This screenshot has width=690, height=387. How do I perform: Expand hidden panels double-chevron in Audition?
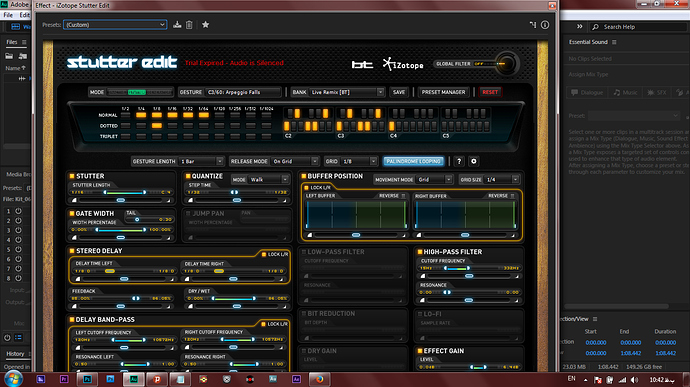click(x=580, y=26)
